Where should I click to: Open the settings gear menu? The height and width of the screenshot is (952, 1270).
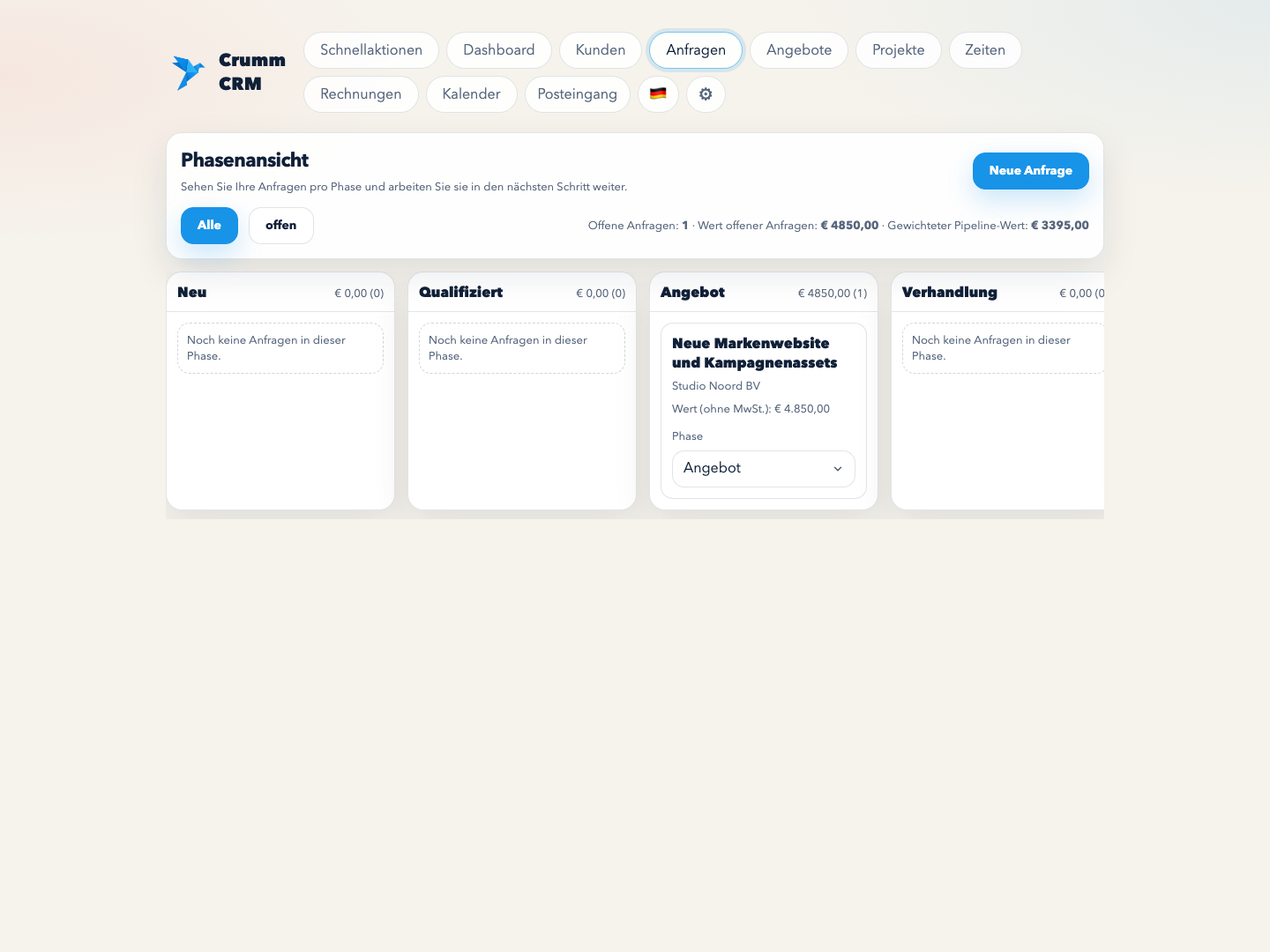705,94
